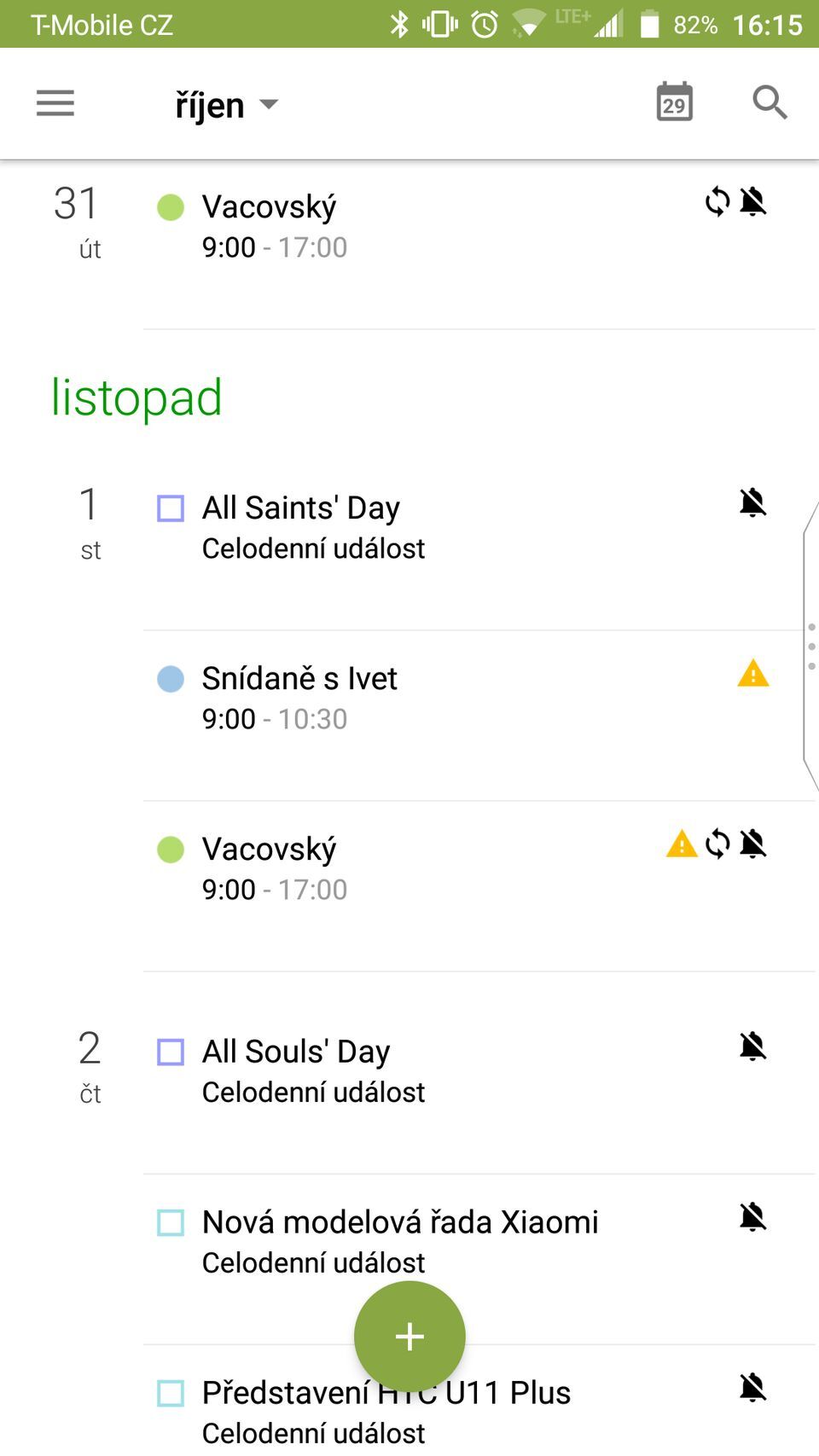
Task: Tap the recurrence icon on October 31 Vacovský
Action: [x=717, y=202]
